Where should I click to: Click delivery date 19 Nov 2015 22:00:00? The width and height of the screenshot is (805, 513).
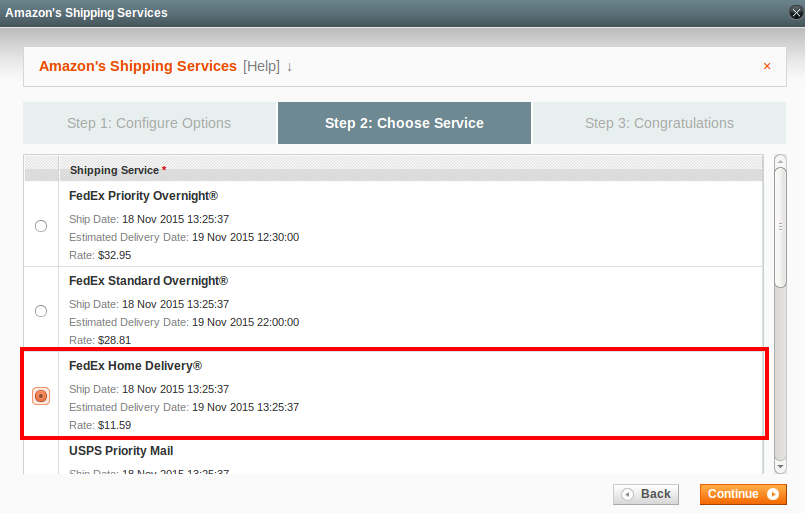245,322
